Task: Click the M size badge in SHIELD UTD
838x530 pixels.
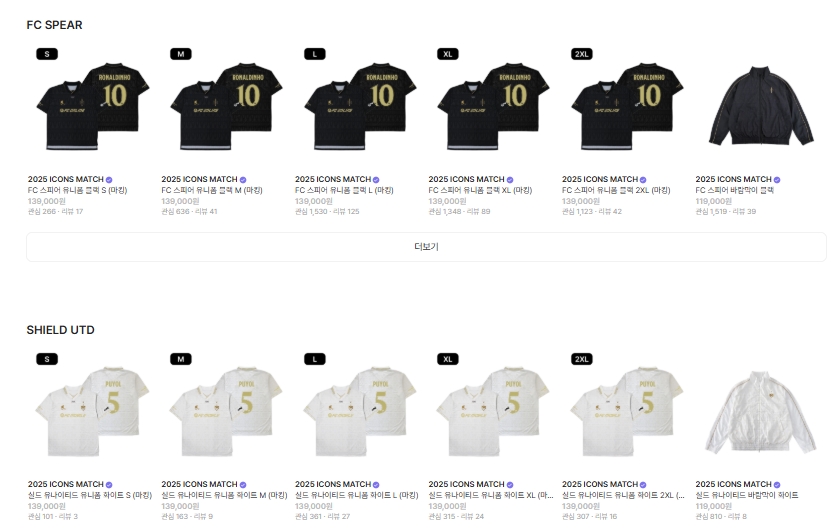Action: pyautogui.click(x=181, y=359)
